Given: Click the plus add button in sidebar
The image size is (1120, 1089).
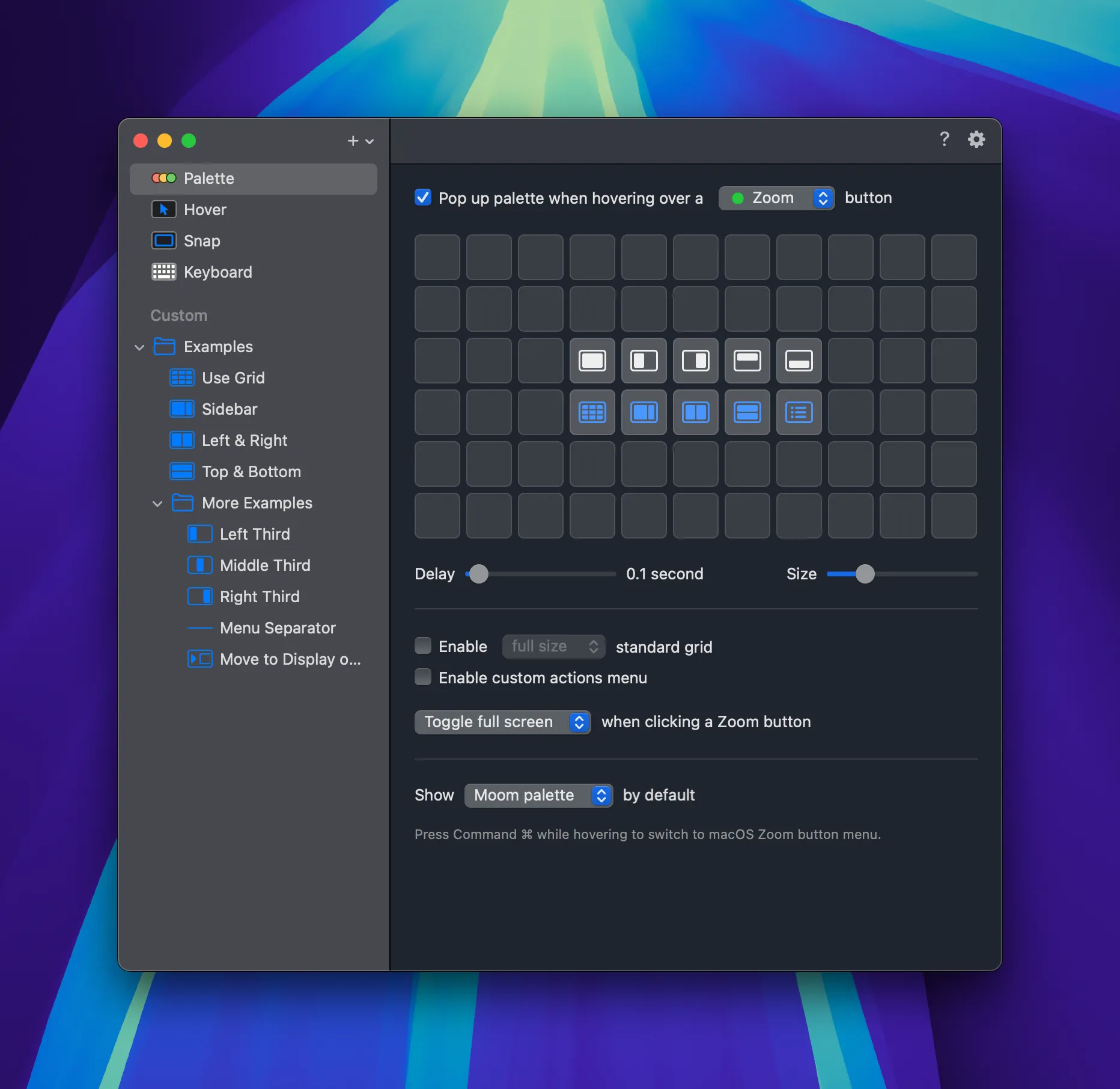Looking at the screenshot, I should click(353, 141).
